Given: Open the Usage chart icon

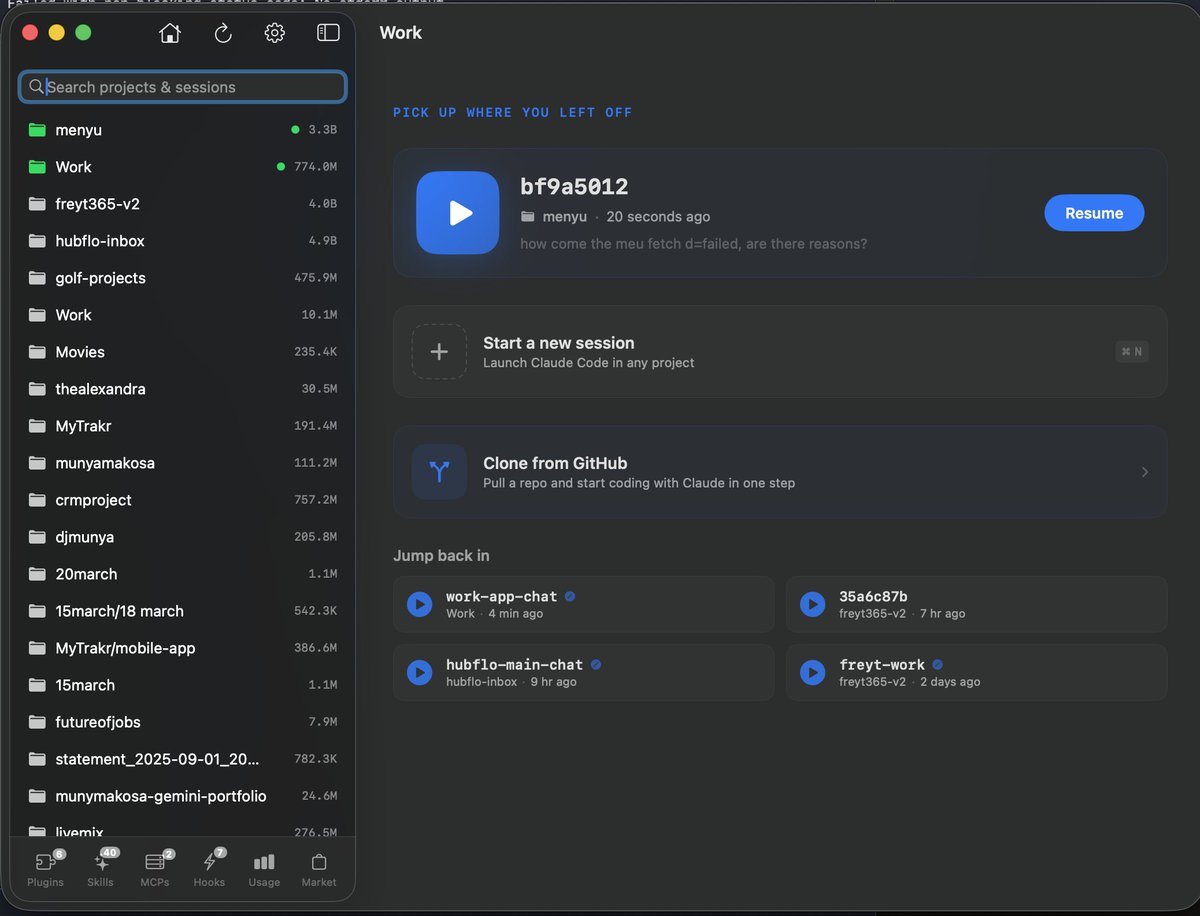Looking at the screenshot, I should click(x=264, y=861).
